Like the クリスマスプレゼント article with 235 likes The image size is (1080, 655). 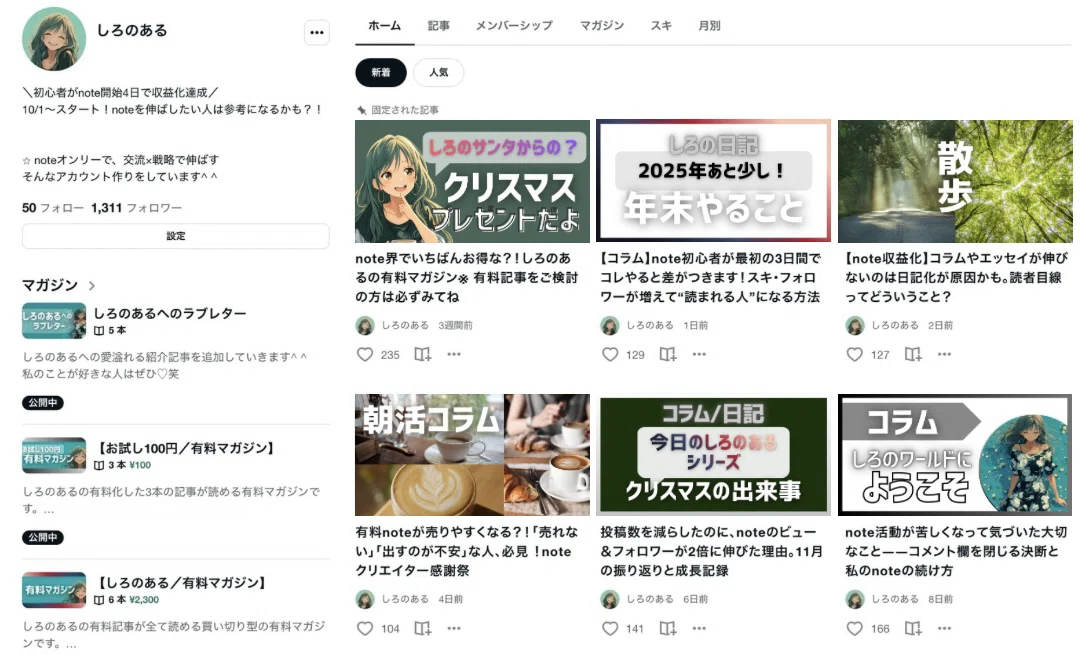pyautogui.click(x=365, y=354)
